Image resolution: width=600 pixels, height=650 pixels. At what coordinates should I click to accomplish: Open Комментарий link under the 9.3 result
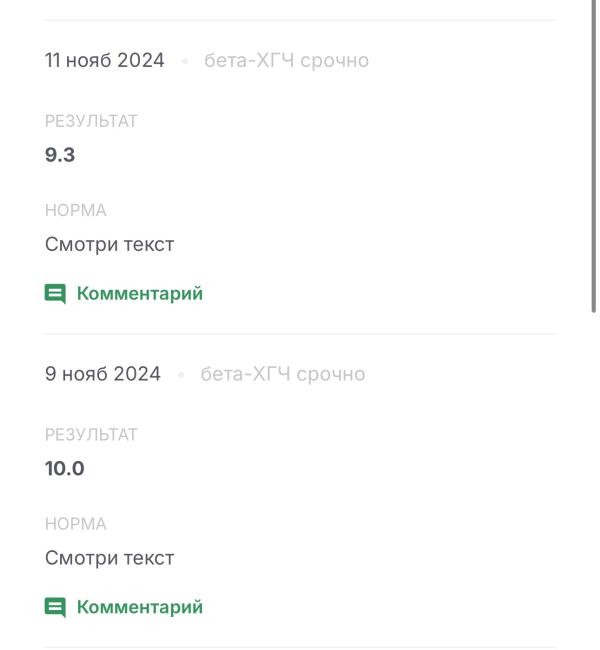(139, 294)
